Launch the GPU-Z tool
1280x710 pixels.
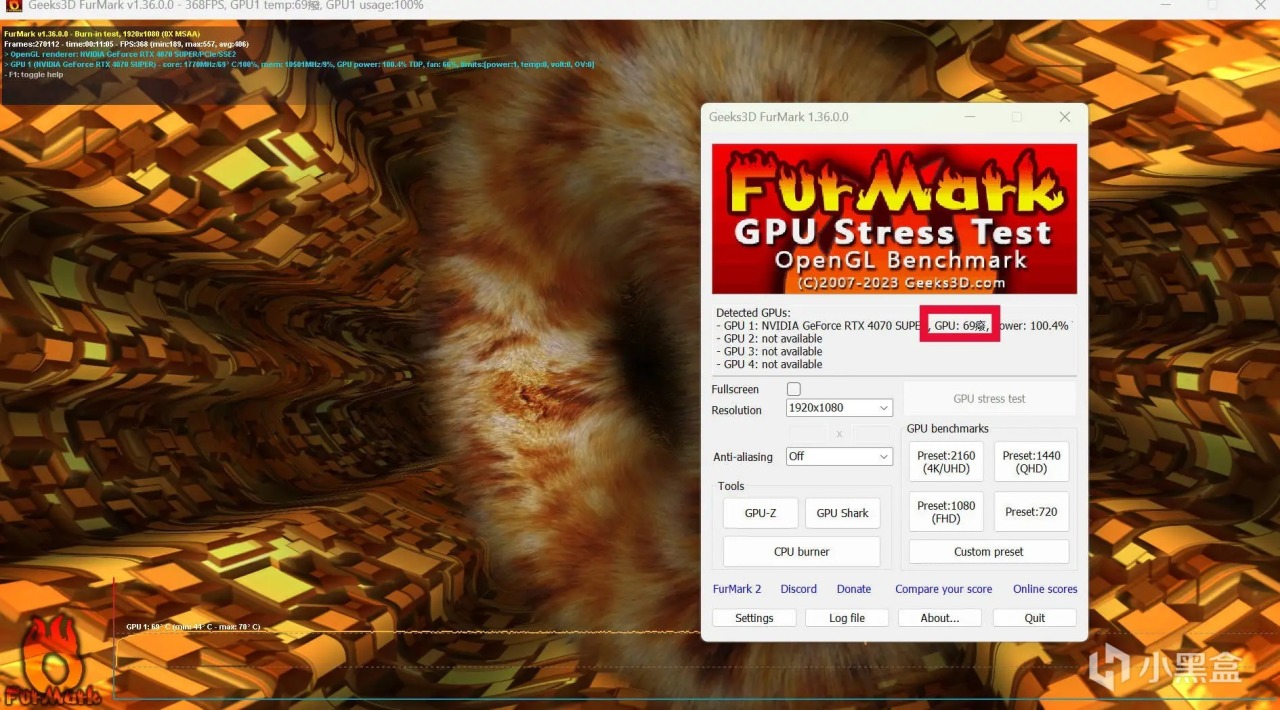[760, 513]
